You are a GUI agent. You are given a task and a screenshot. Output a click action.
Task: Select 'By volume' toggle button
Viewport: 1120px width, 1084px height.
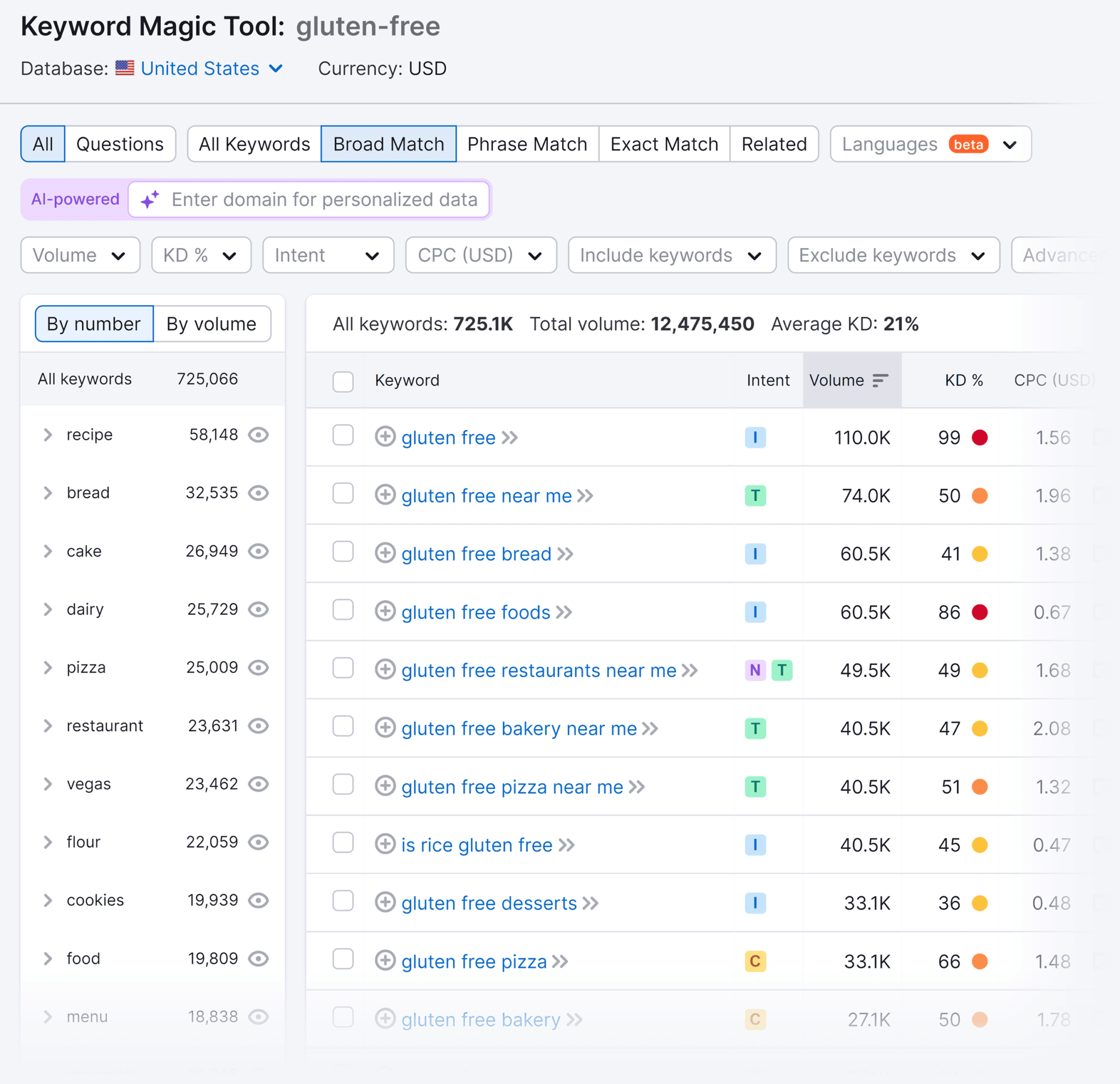click(x=211, y=323)
